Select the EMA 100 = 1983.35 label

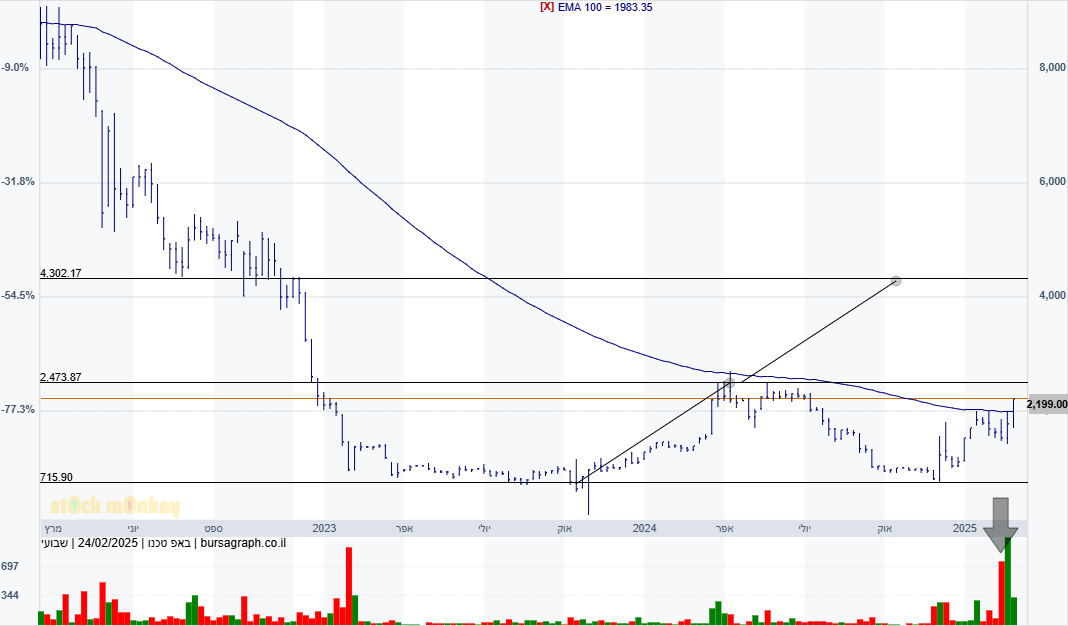[605, 7]
